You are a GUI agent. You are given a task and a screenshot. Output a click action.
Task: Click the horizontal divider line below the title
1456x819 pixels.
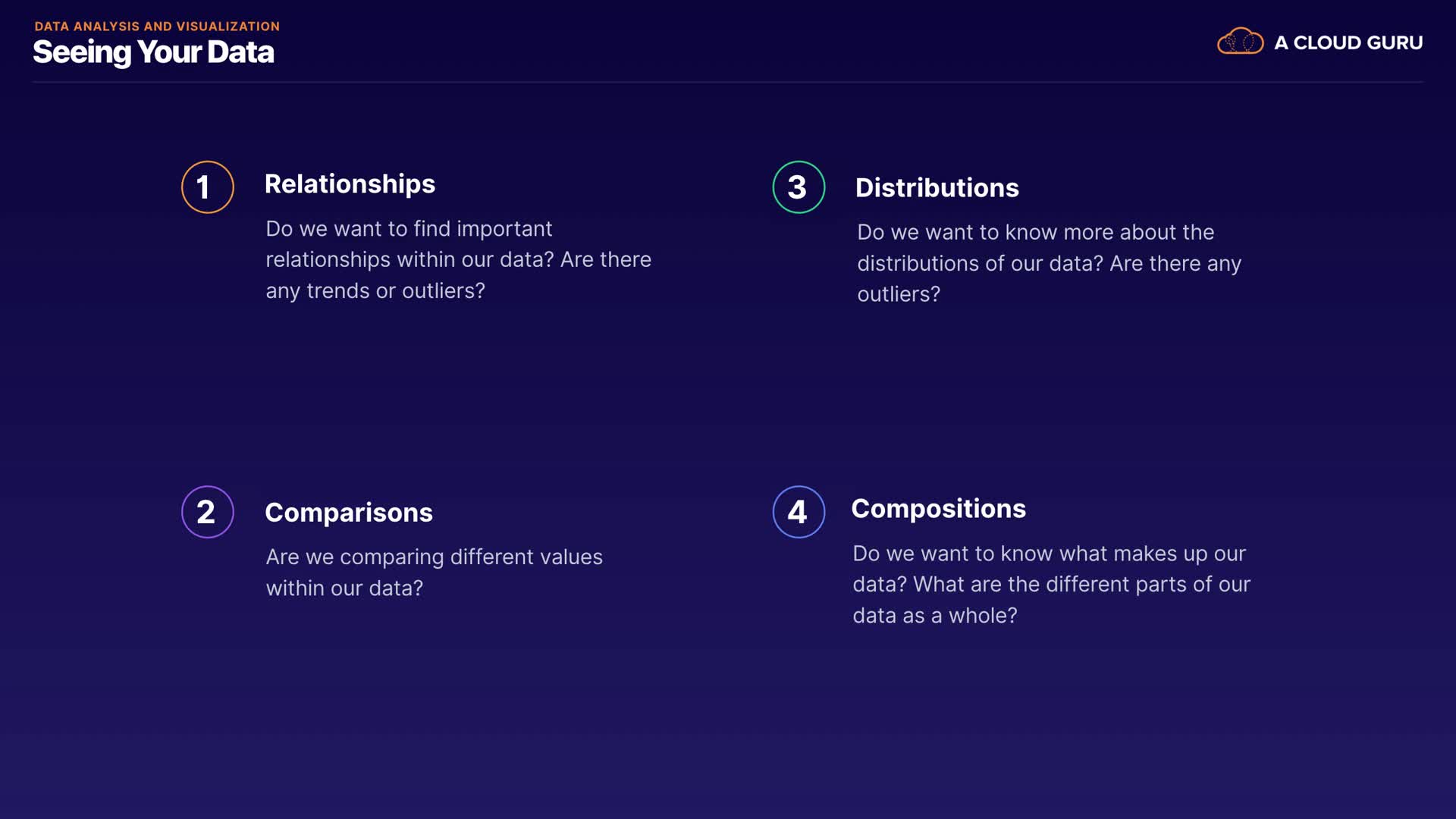[x=728, y=82]
